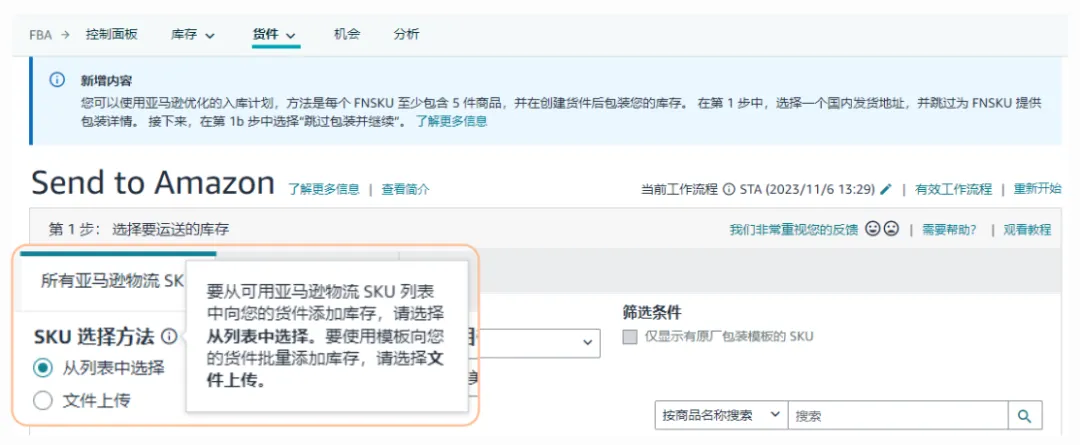Screen dimensions: 1080x445
Task: Click the 观看教程 link
Action: [1027, 229]
